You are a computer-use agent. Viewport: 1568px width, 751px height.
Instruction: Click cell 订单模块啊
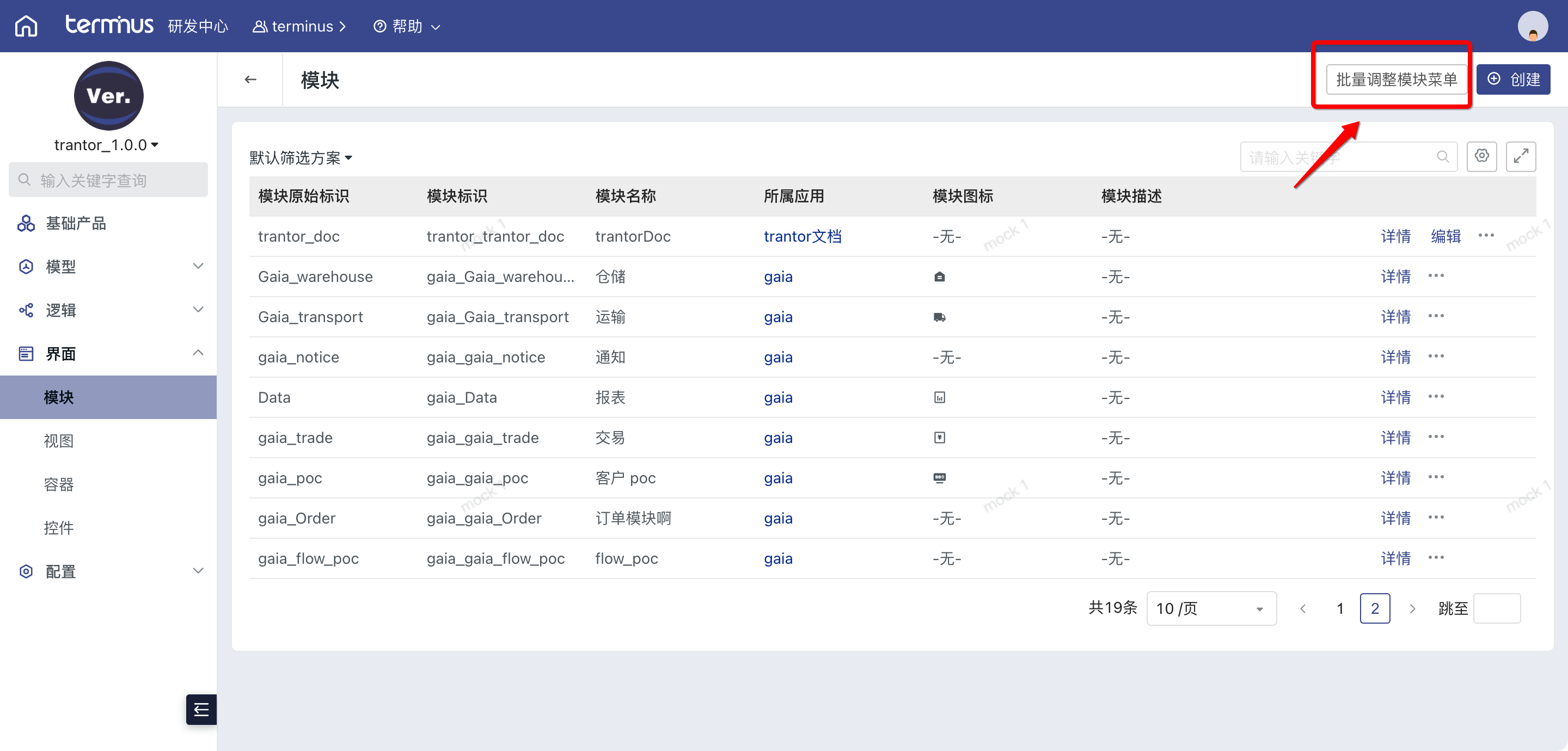point(633,518)
